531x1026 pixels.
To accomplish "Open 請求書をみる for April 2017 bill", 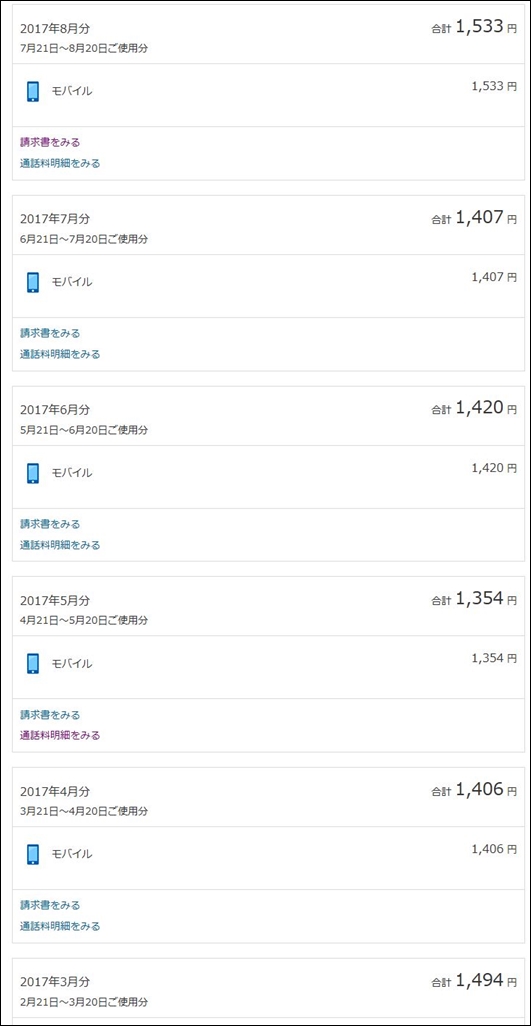I will (x=50, y=905).
